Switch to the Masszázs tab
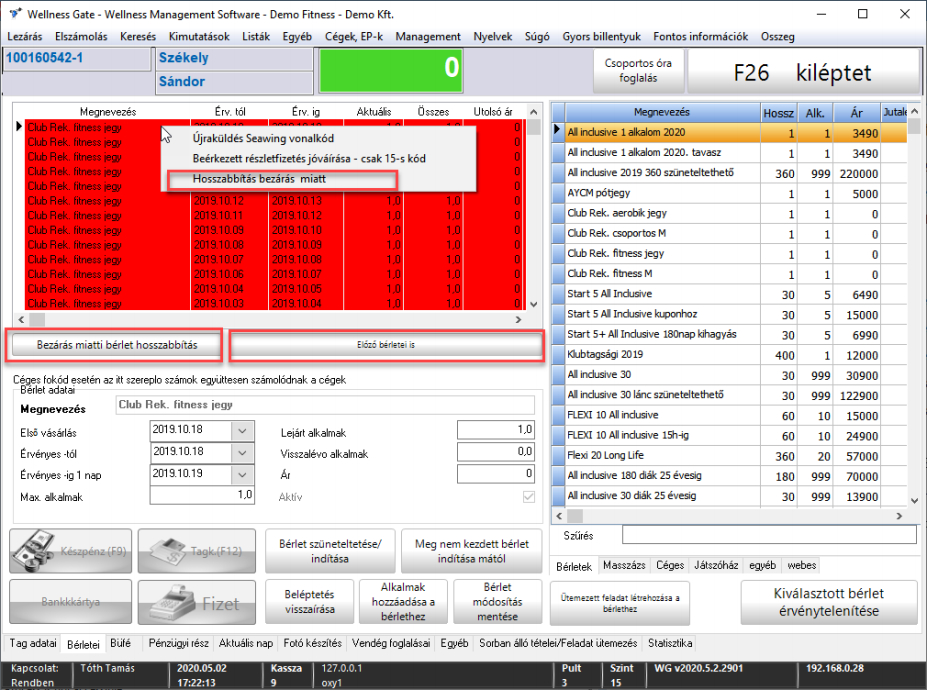The width and height of the screenshot is (927, 691). tap(624, 566)
